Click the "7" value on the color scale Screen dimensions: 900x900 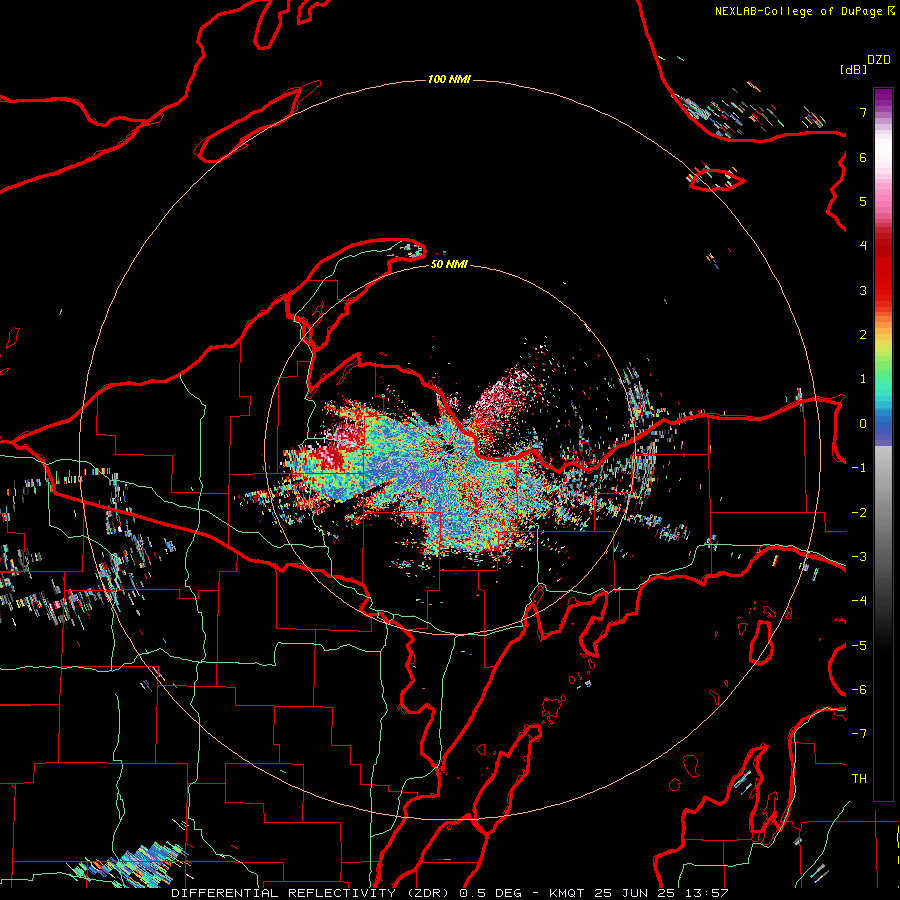click(x=863, y=112)
